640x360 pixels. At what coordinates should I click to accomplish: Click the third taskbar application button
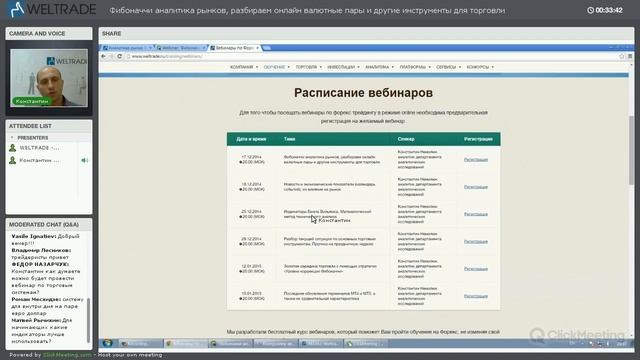tap(231, 344)
